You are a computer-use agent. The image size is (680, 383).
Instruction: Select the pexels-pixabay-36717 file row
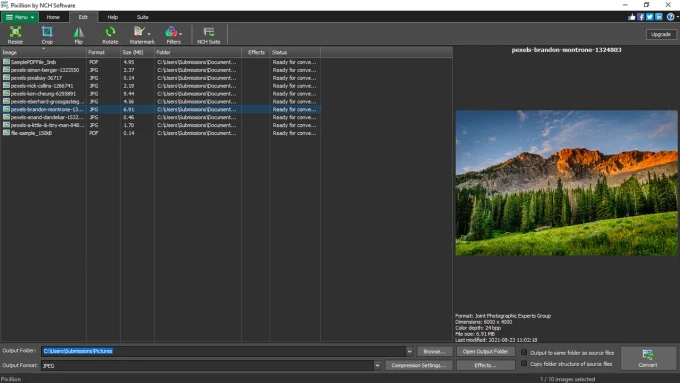coord(160,78)
